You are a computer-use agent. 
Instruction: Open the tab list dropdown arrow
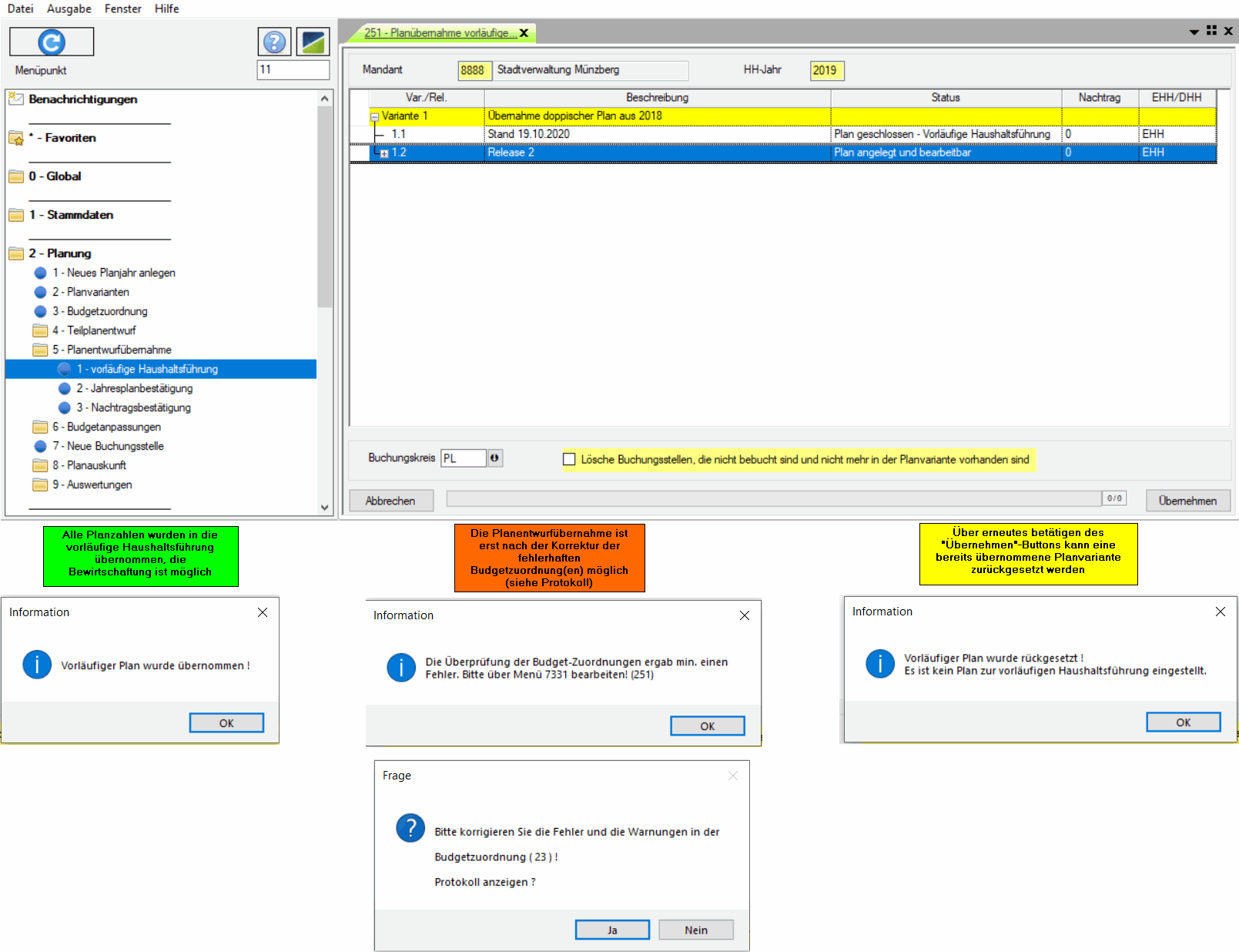pyautogui.click(x=1194, y=32)
